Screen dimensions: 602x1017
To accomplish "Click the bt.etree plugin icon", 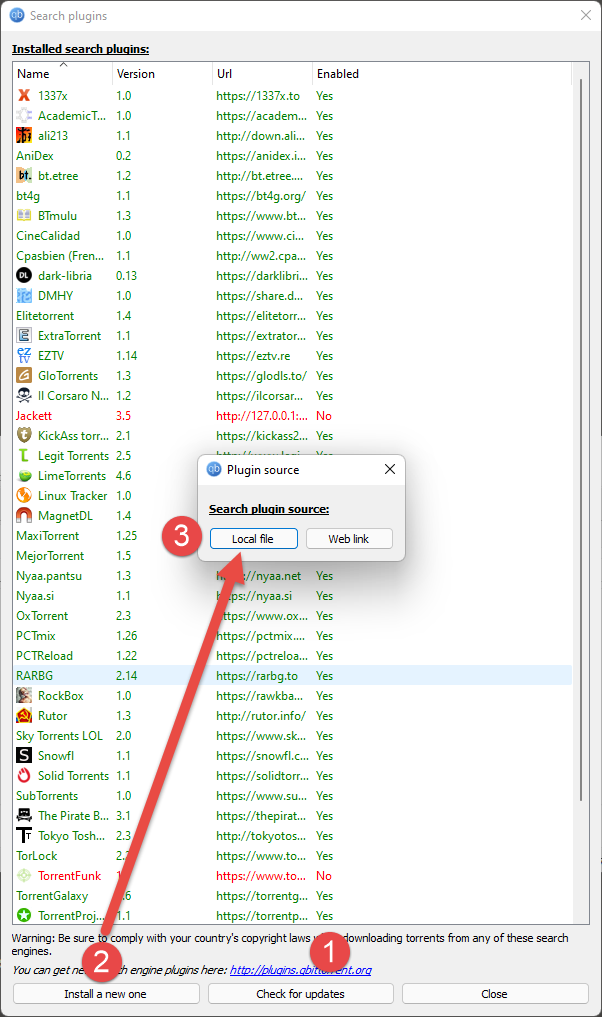I will [24, 176].
